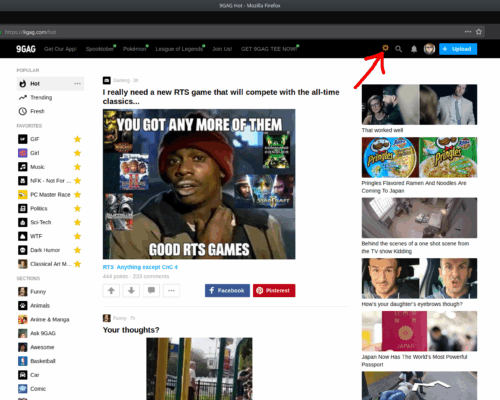Viewport: 500px width, 400px height.
Task: Share RTS post on Facebook
Action: [x=227, y=291]
